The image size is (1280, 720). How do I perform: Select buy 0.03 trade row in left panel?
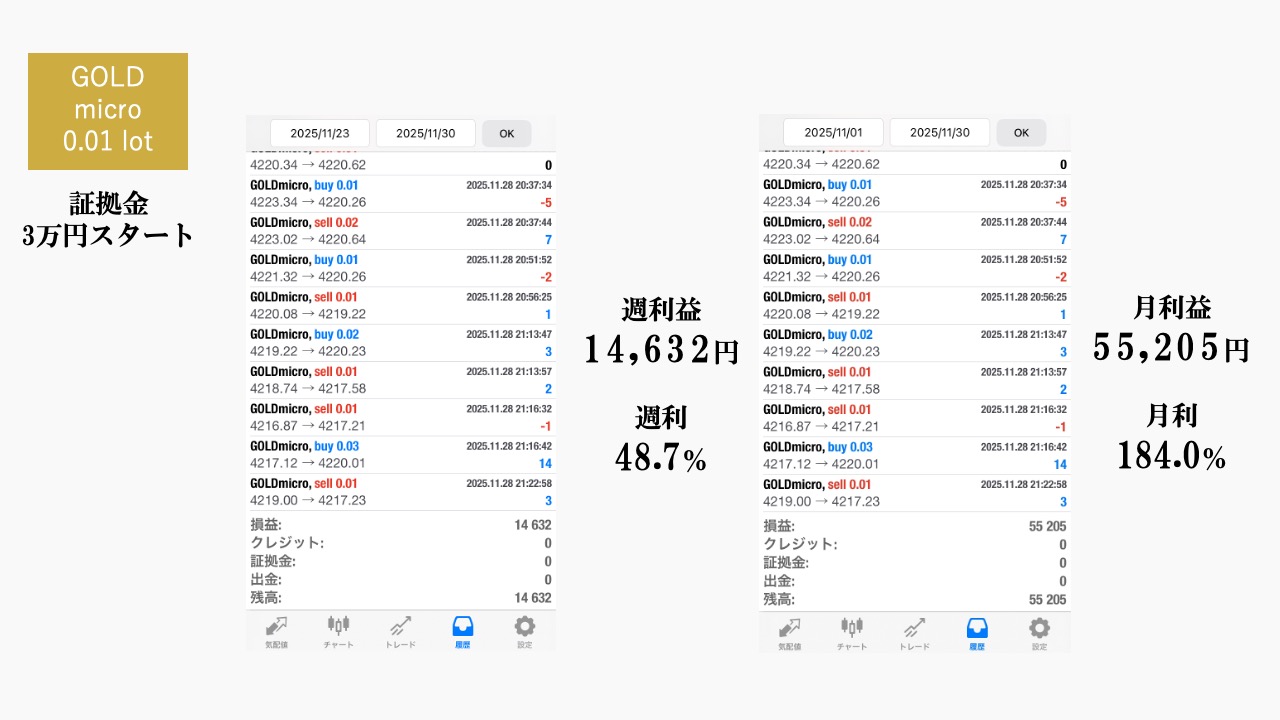tap(400, 455)
